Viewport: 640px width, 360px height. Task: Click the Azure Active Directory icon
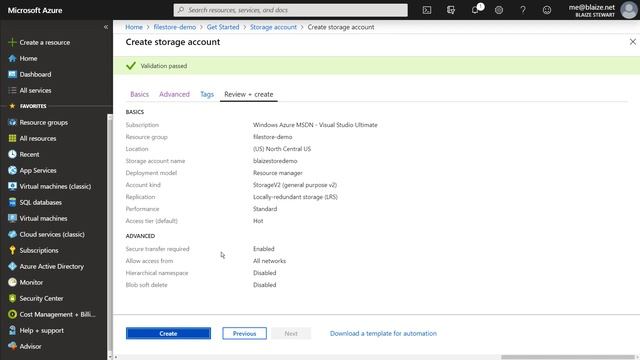12,266
